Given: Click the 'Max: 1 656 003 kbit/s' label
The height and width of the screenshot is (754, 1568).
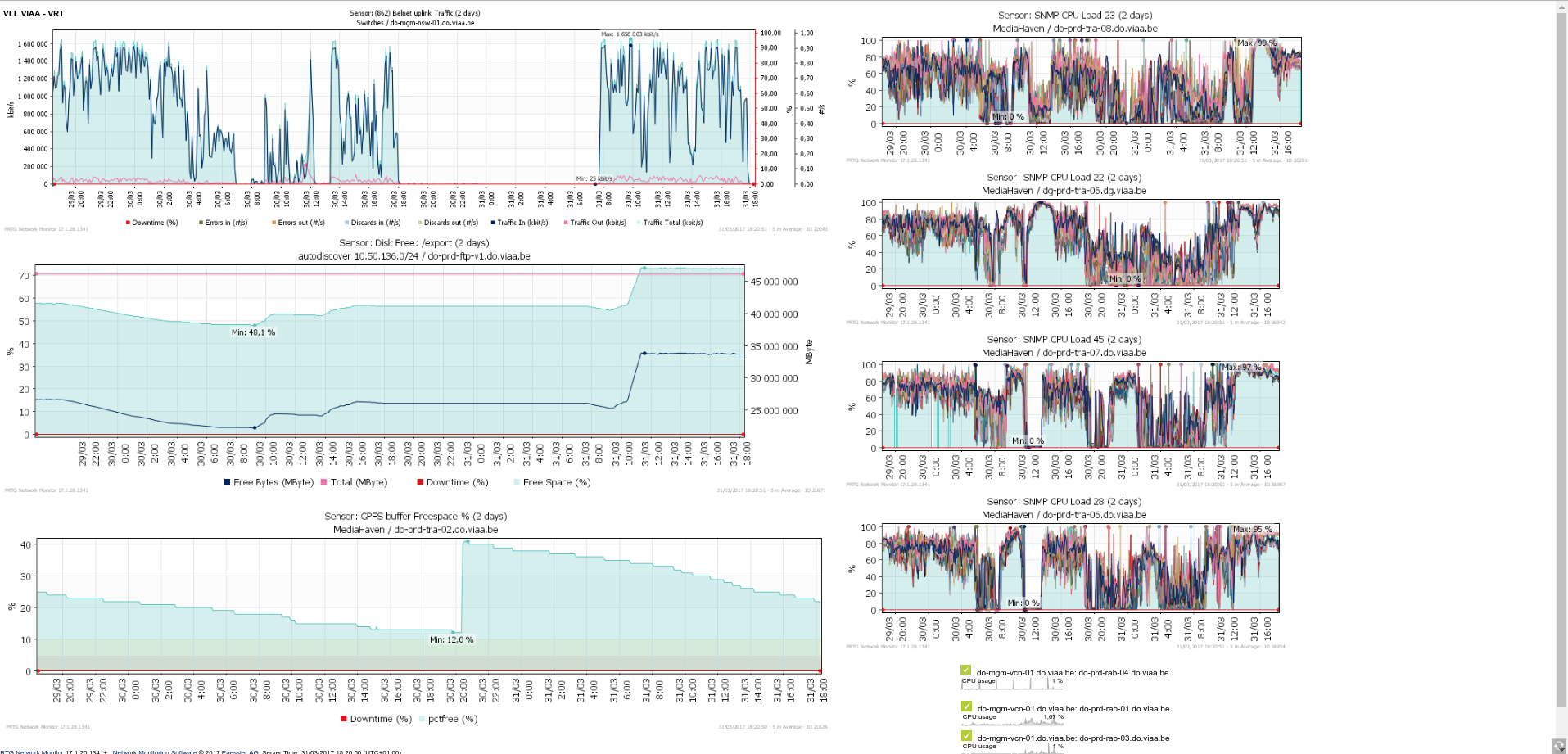Looking at the screenshot, I should [x=630, y=34].
